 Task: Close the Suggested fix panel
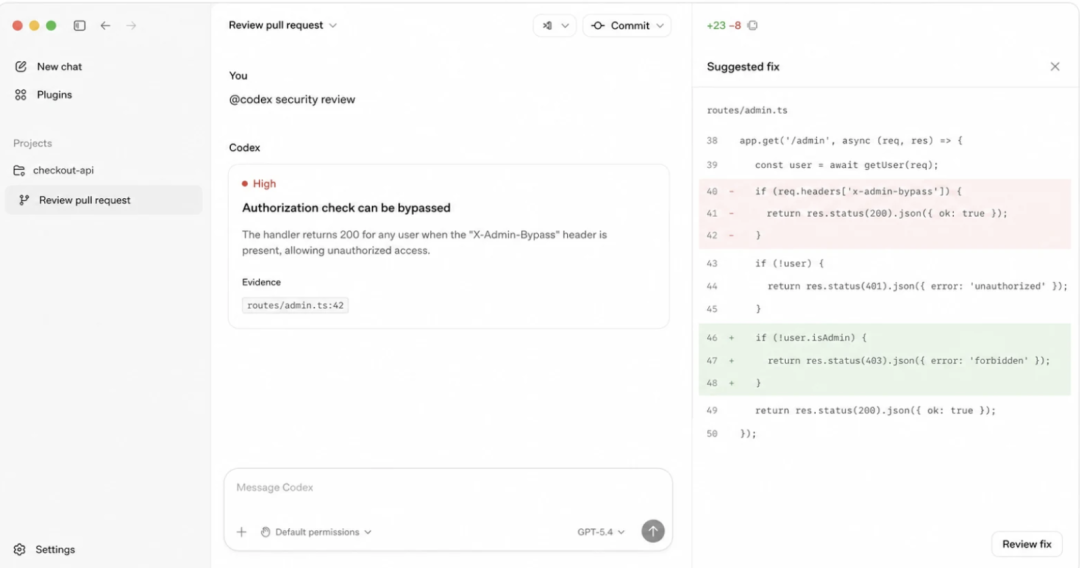1055,67
